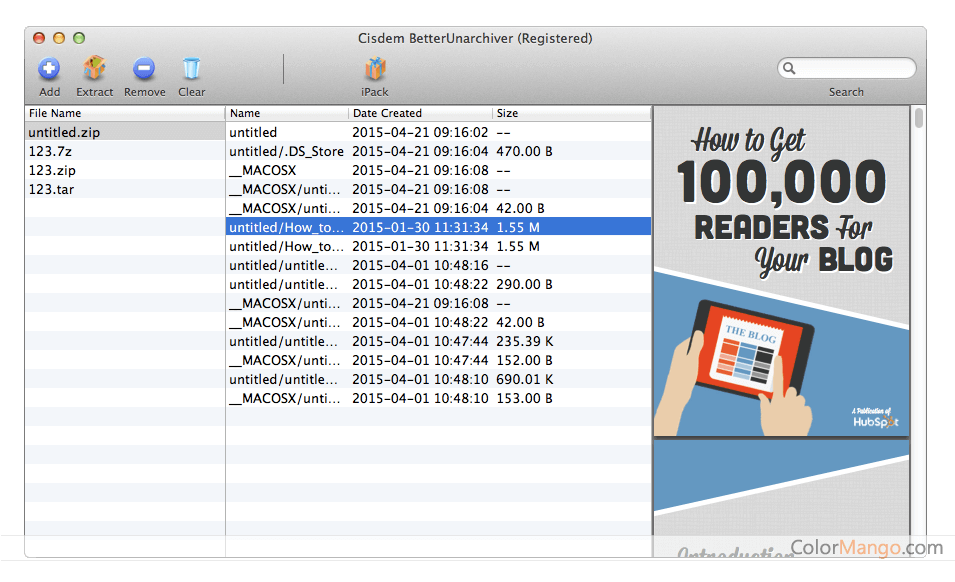Viewport: 955px width, 582px height.
Task: Select the 123.tar archive
Action: pyautogui.click(x=125, y=189)
